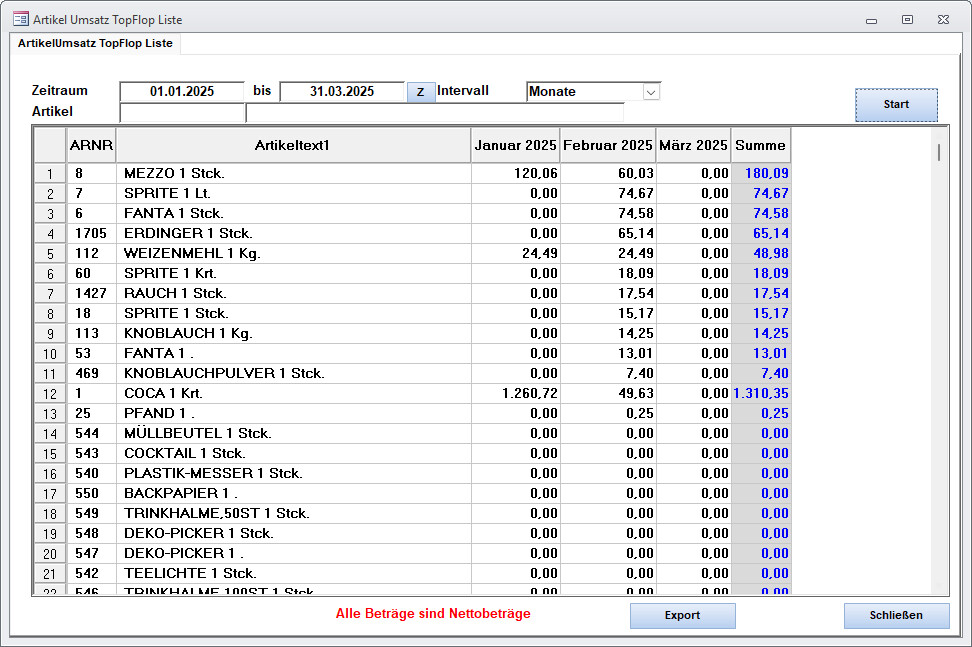Switch to the ArtikelUmsatz TopFlop Liste tab
The width and height of the screenshot is (972, 647).
95,44
